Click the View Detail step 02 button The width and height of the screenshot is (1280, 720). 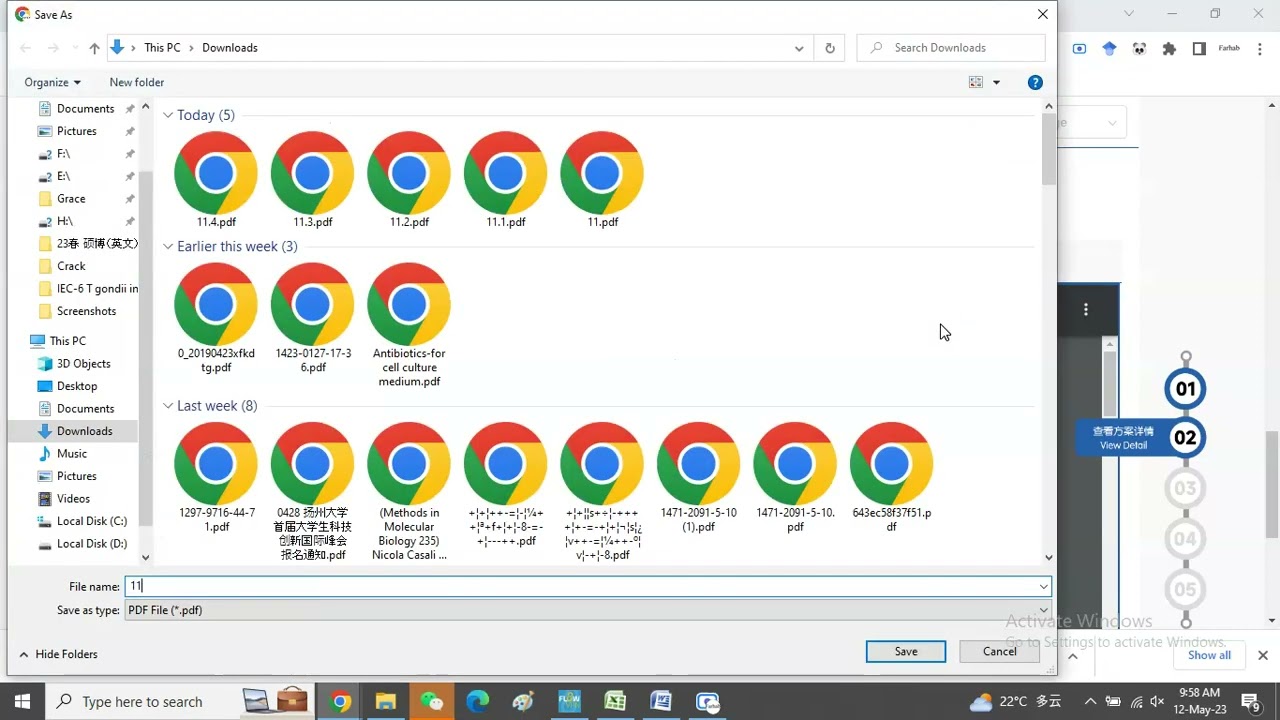point(1140,438)
